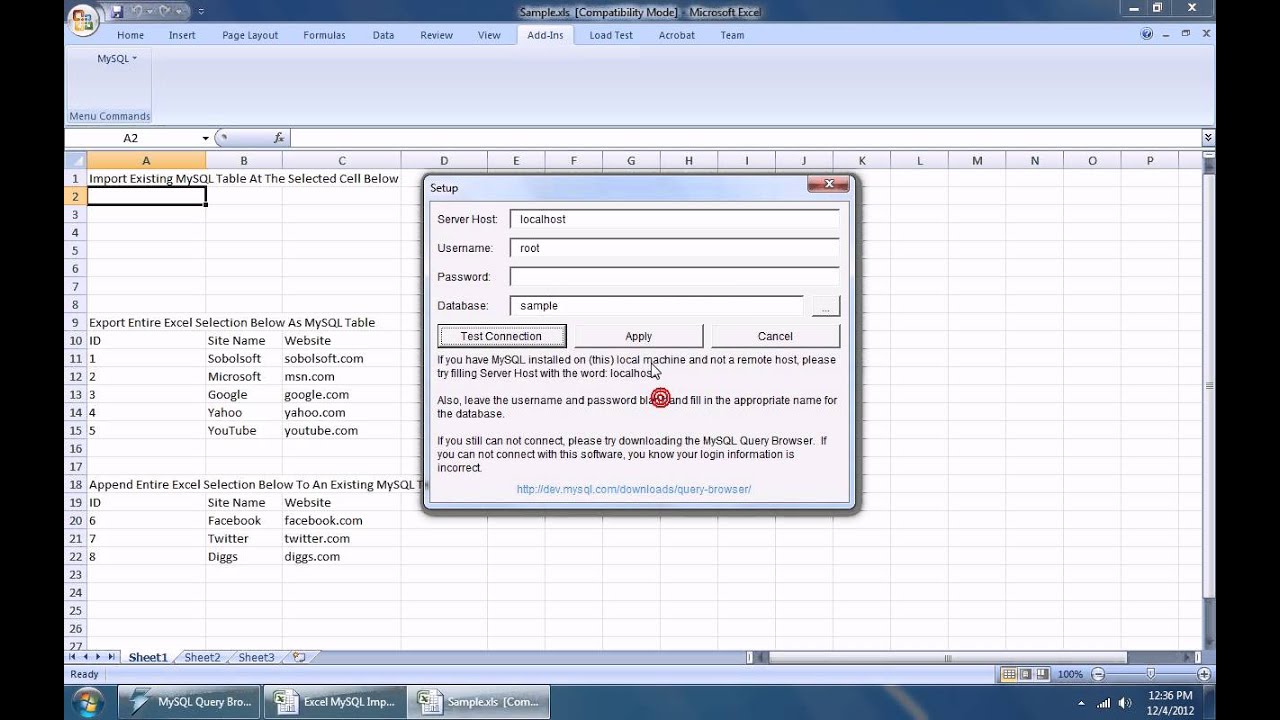The image size is (1280, 720).
Task: Close the Setup dialog
Action: click(x=828, y=184)
